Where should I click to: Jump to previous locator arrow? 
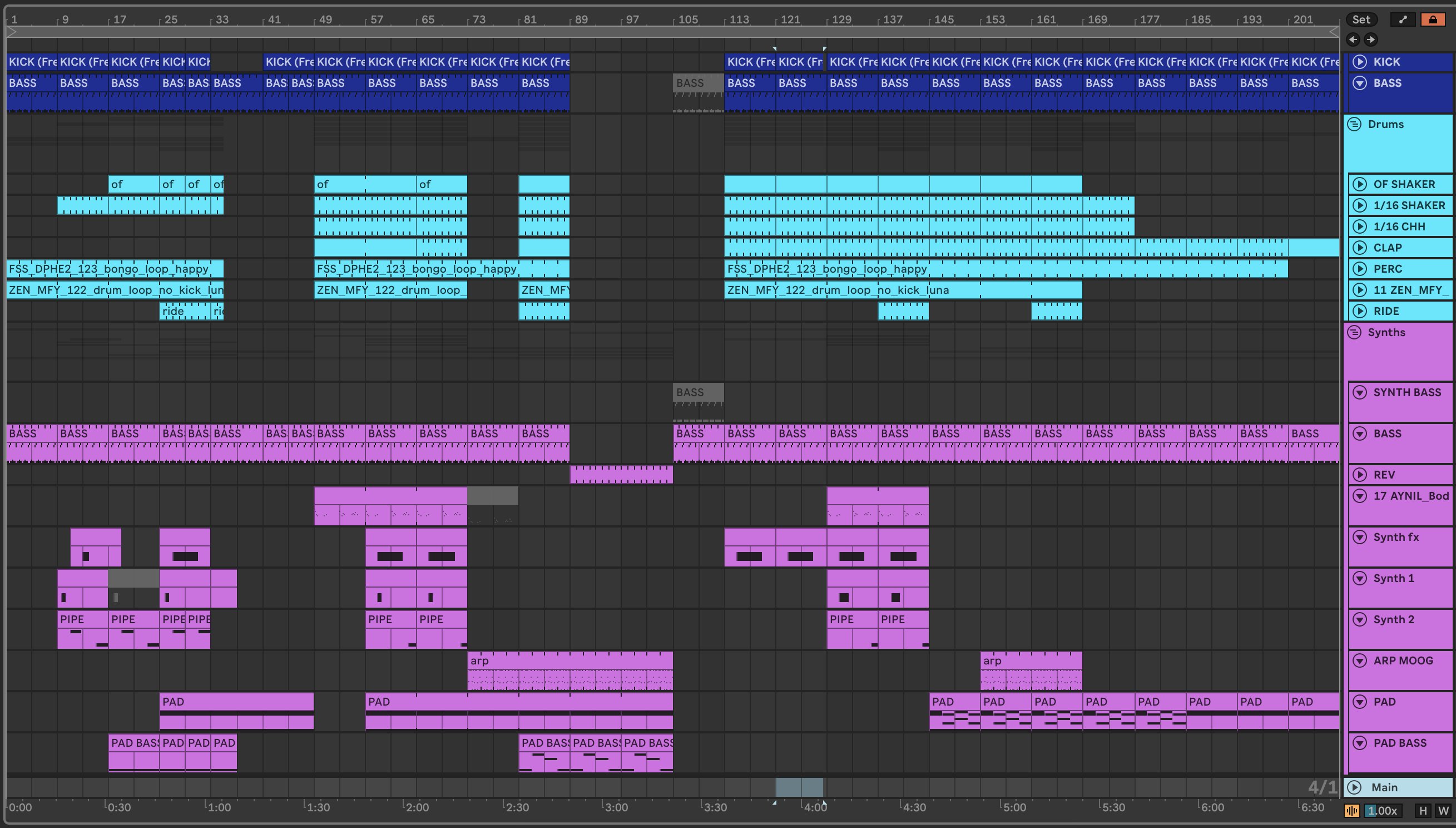pos(1353,40)
